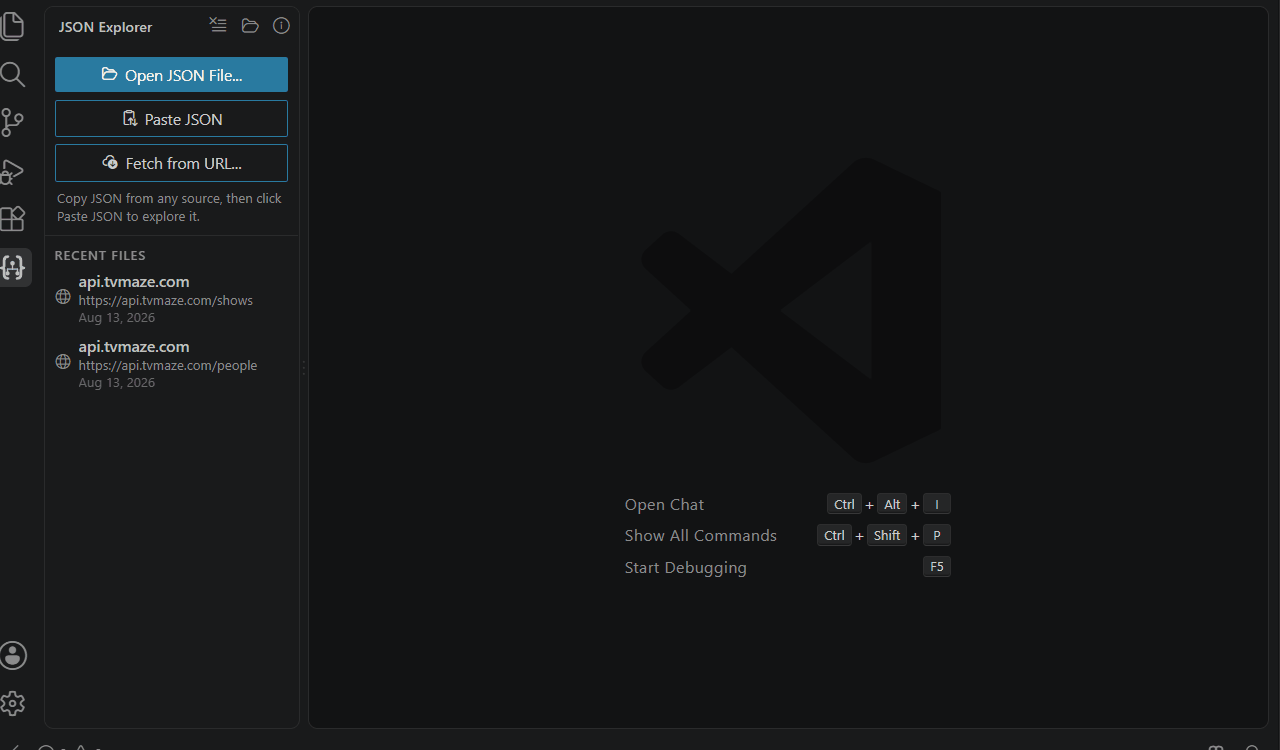Open the Explorer view in the activity bar

tap(13, 26)
